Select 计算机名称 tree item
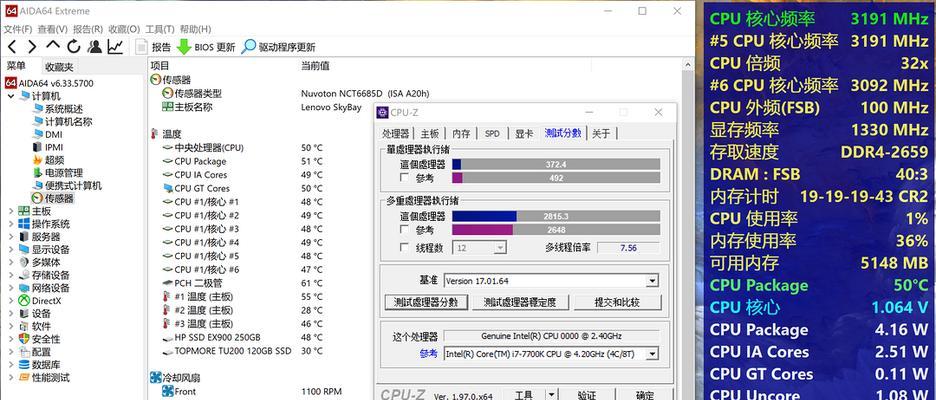The height and width of the screenshot is (400, 936). click(69, 122)
